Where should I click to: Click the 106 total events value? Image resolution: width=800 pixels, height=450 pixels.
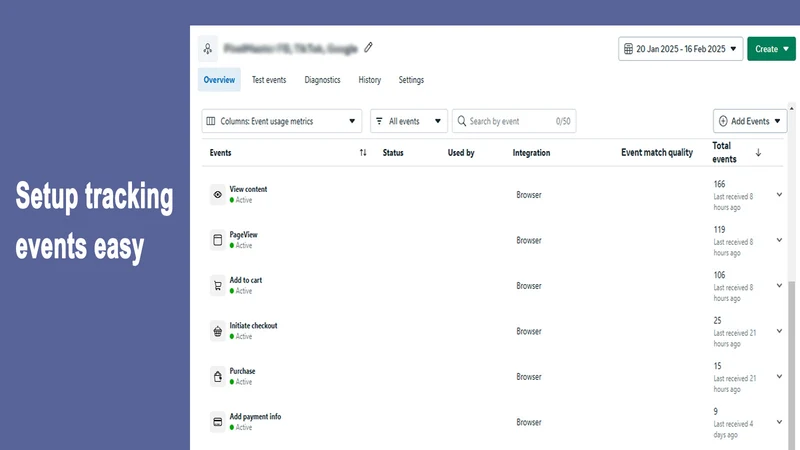719,275
